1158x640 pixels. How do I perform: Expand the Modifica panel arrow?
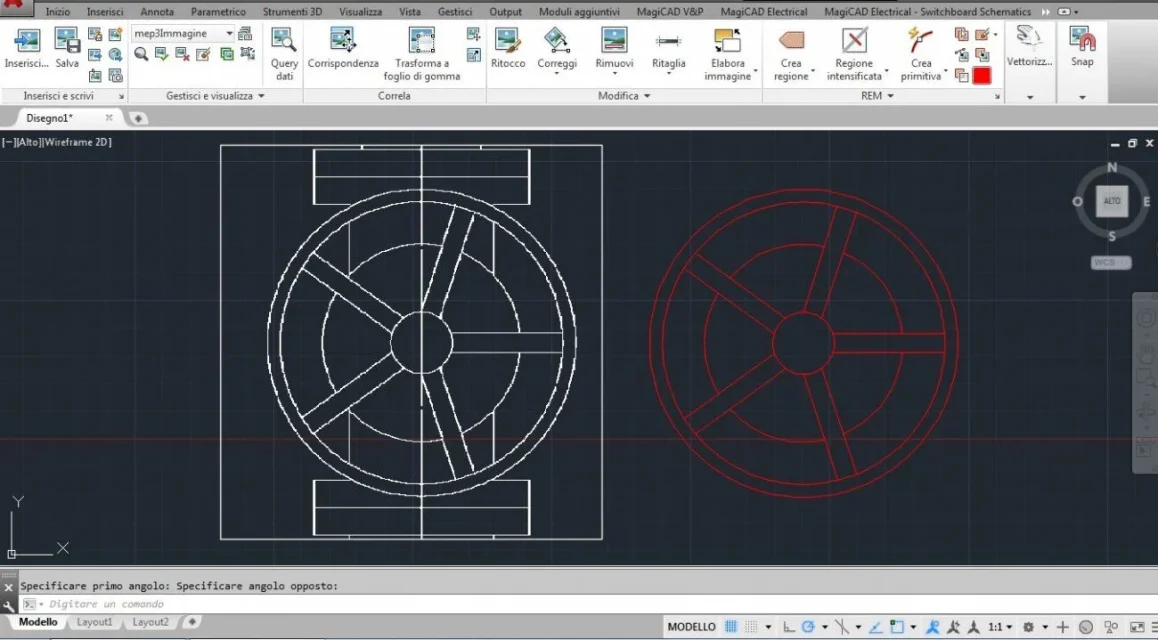(647, 96)
